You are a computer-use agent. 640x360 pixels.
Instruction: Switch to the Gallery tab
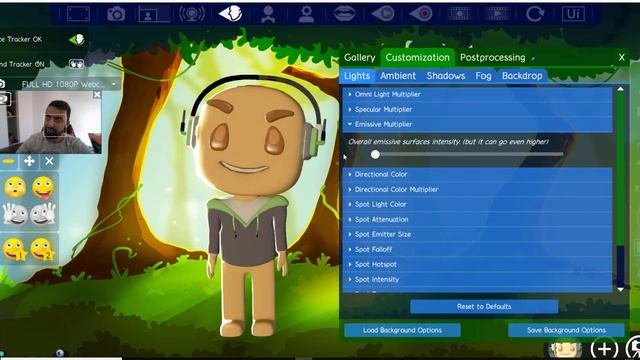tap(360, 58)
